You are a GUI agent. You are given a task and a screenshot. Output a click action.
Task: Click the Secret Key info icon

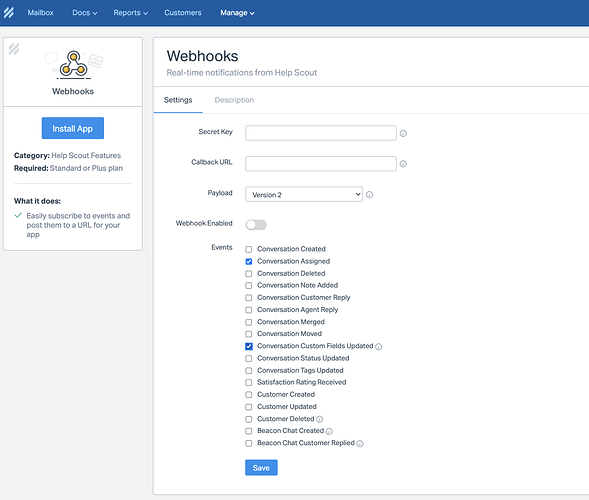(x=403, y=133)
